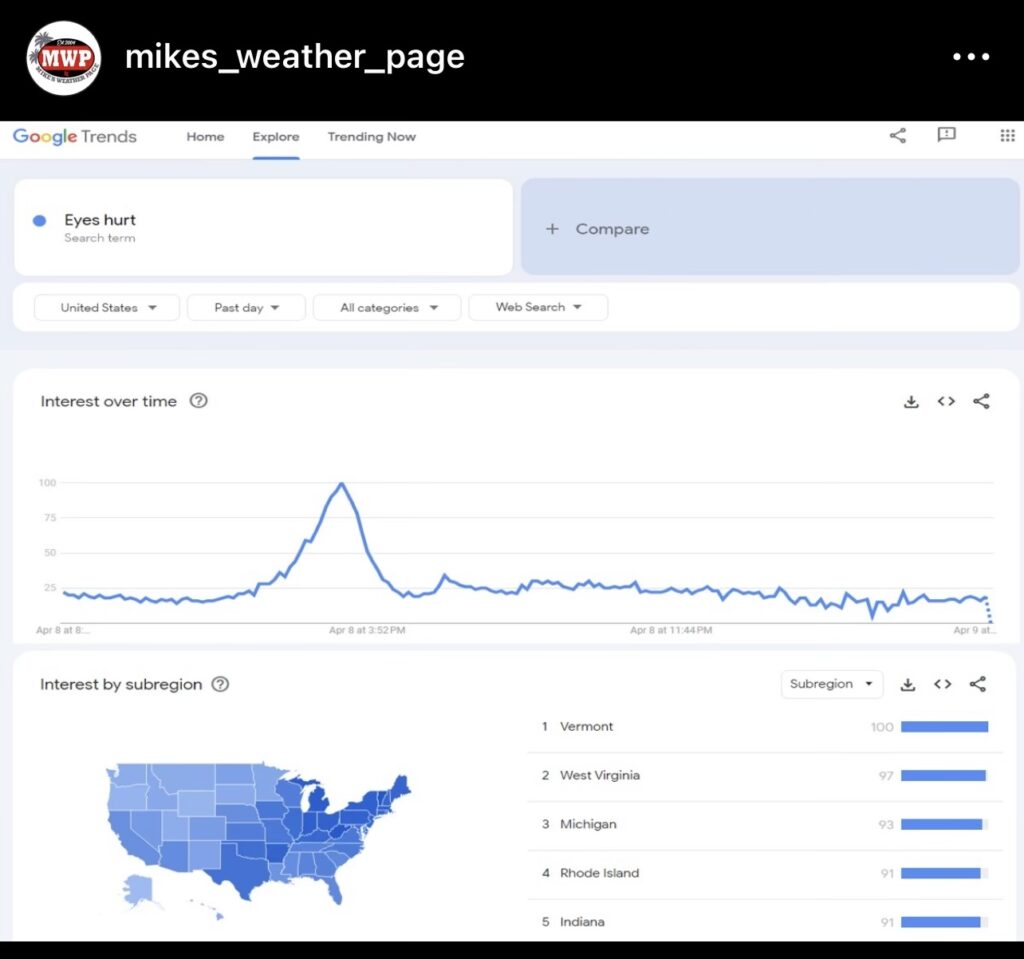
Task: Switch to the Trending Now tab
Action: click(x=371, y=137)
